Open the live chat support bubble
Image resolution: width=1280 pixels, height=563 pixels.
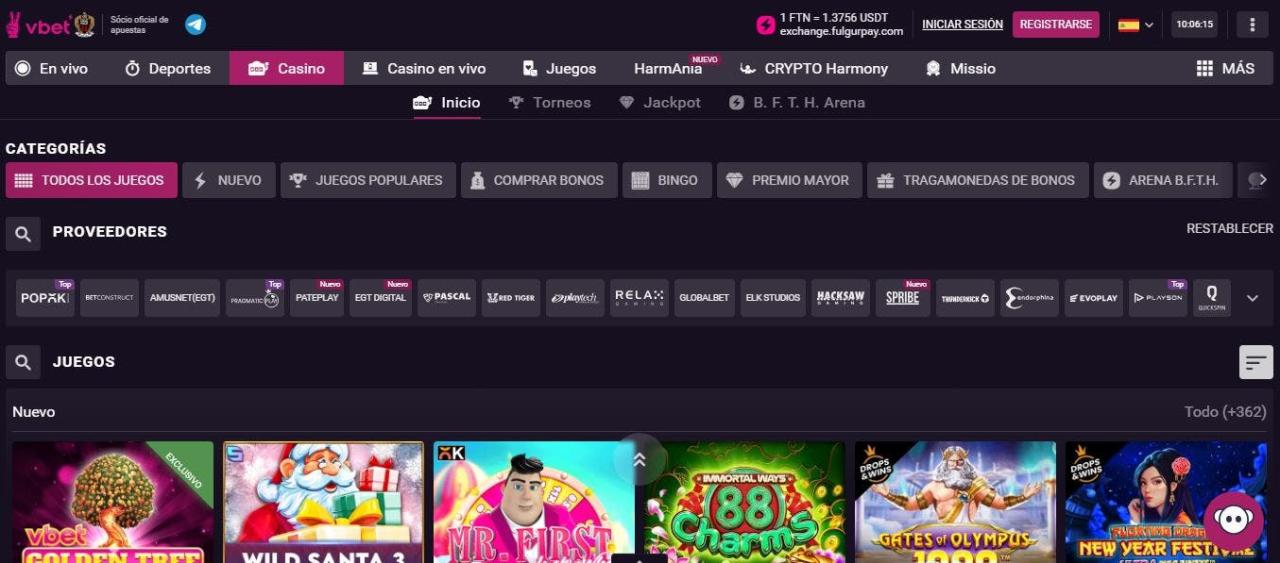coord(1234,521)
